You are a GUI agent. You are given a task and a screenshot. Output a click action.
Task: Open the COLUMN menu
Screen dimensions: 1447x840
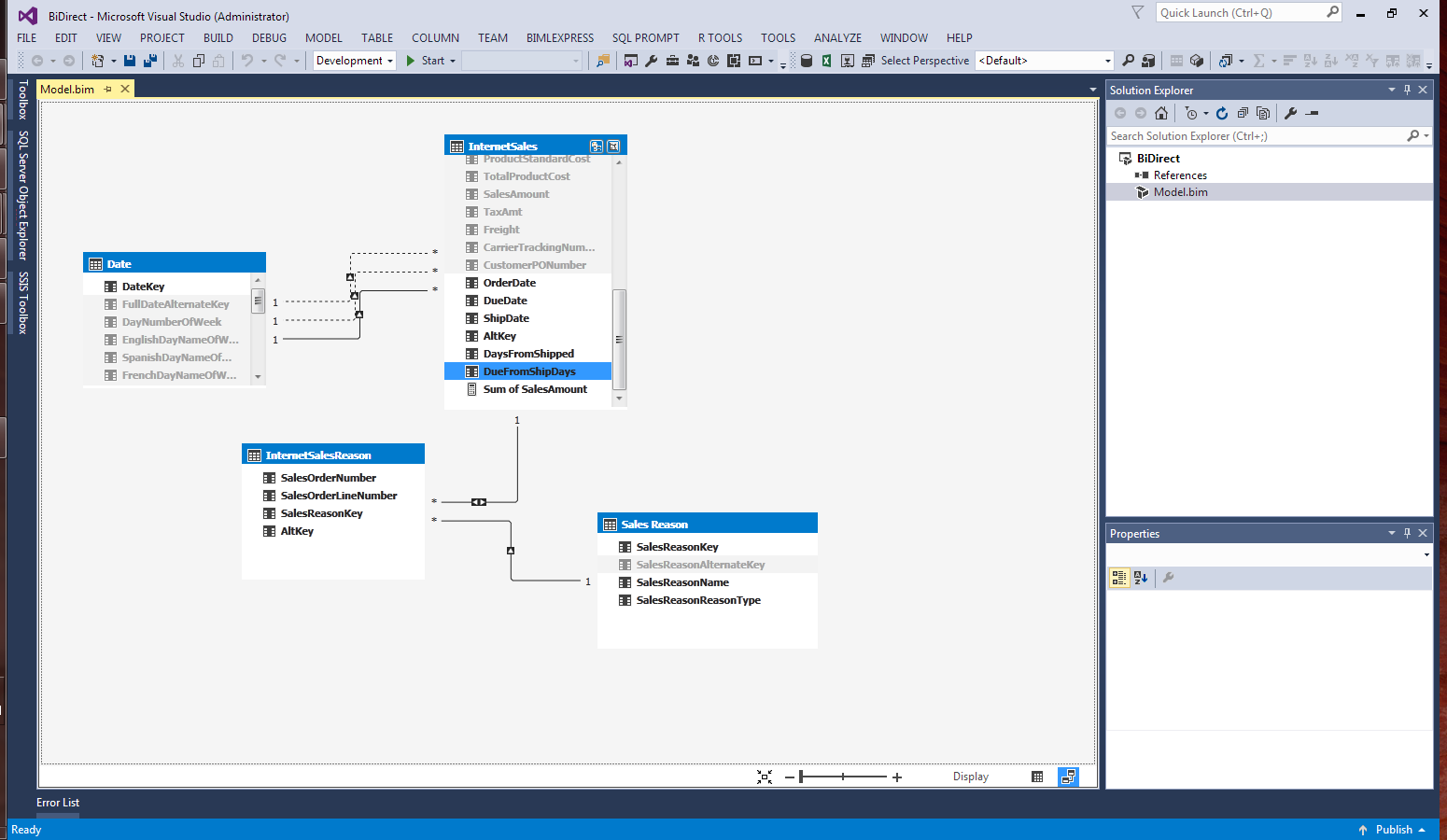coord(435,38)
